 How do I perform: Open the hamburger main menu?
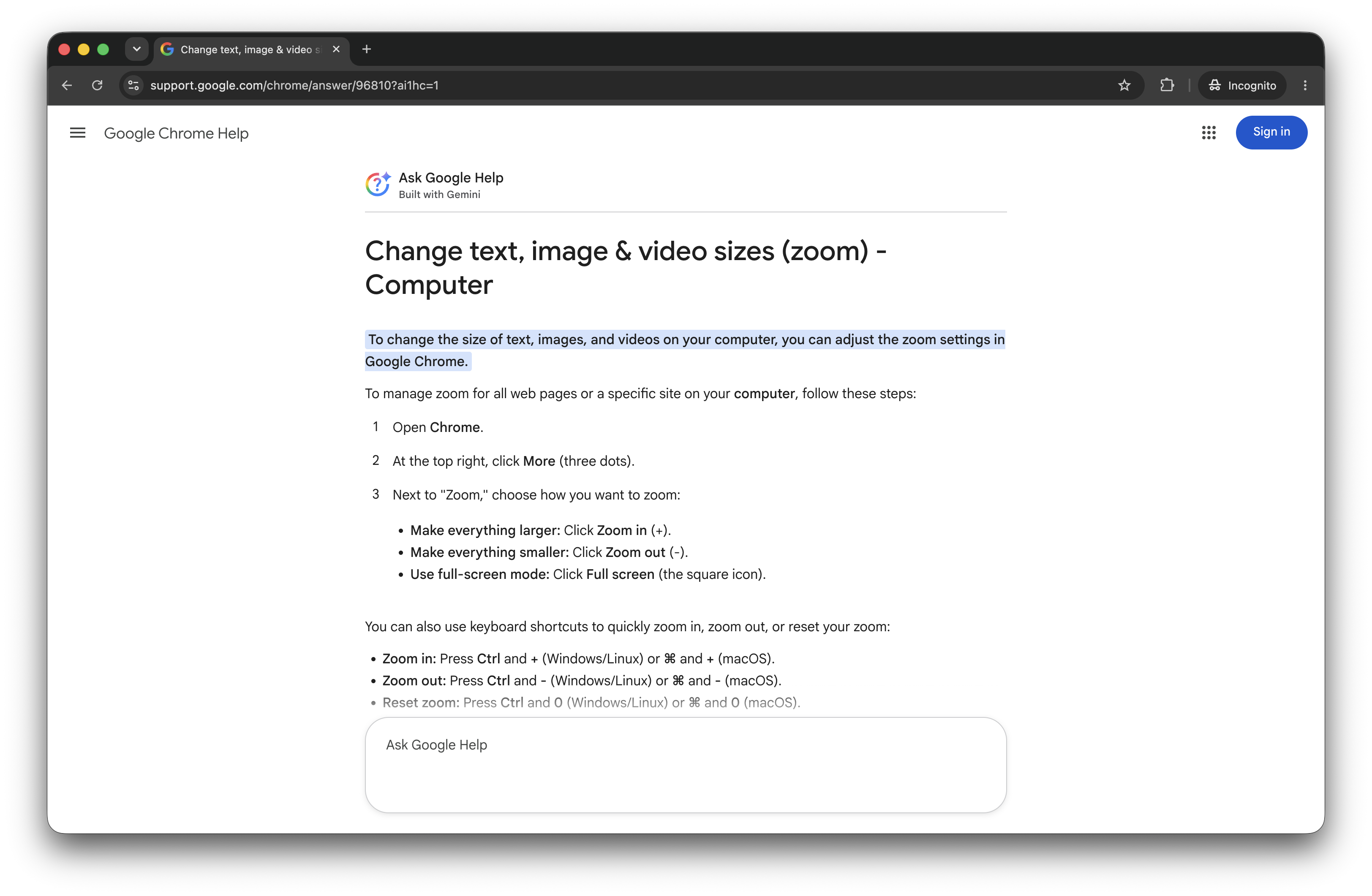77,133
